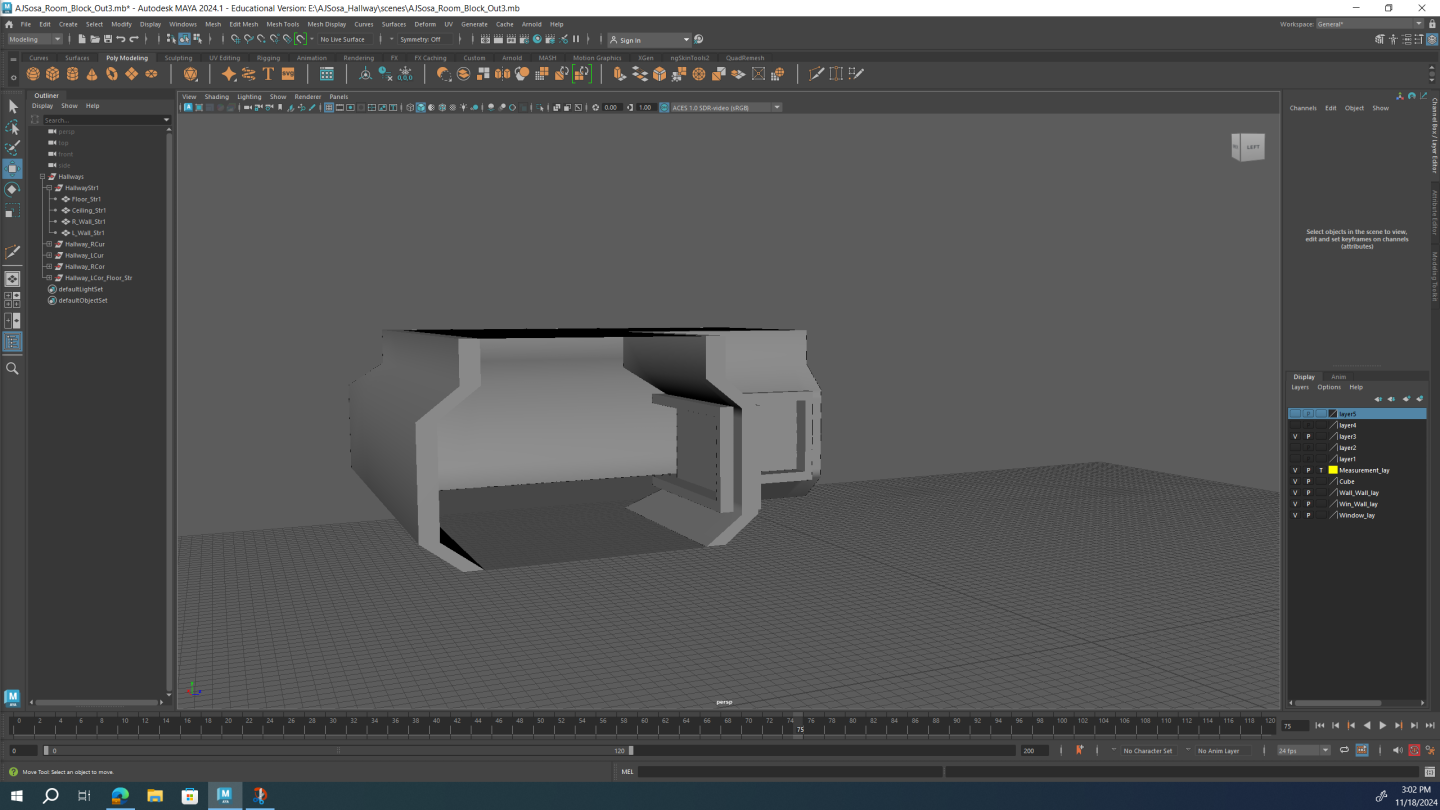The height and width of the screenshot is (810, 1440).
Task: Open the Deform menu in the menu bar
Action: (425, 24)
